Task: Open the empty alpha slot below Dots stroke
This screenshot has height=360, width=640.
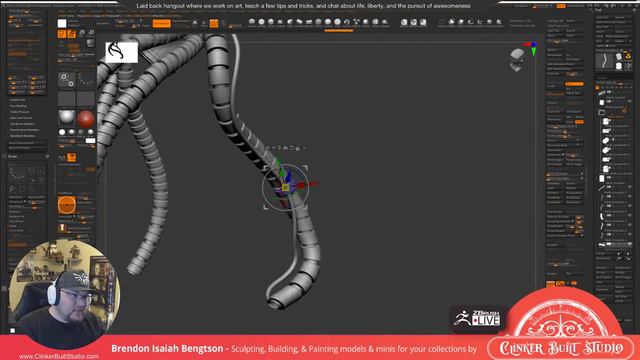Action: 67,99
